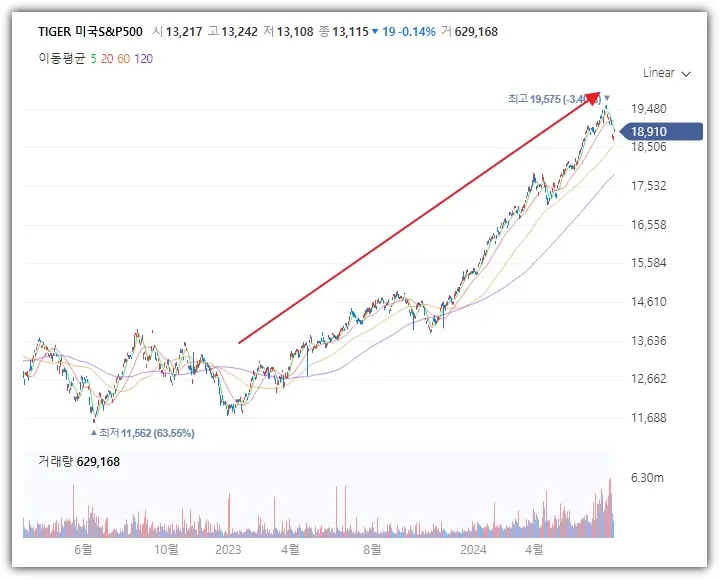Click the 6.30m volume axis label

click(x=648, y=478)
